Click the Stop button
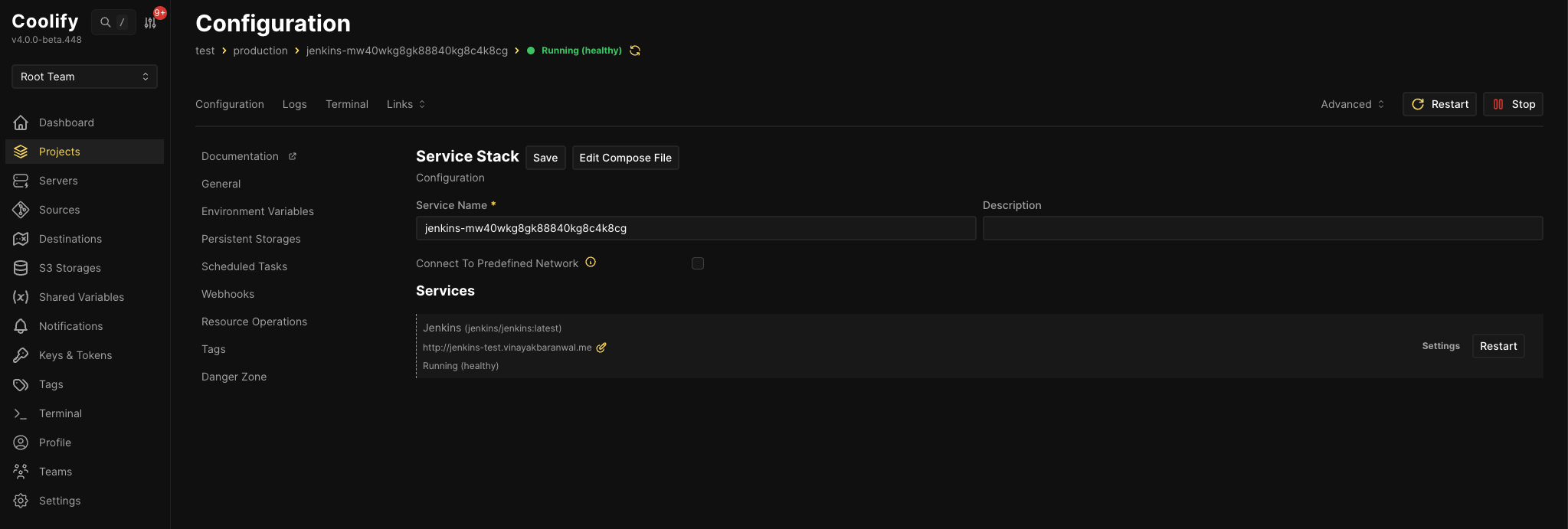Image resolution: width=1568 pixels, height=529 pixels. coord(1514,104)
